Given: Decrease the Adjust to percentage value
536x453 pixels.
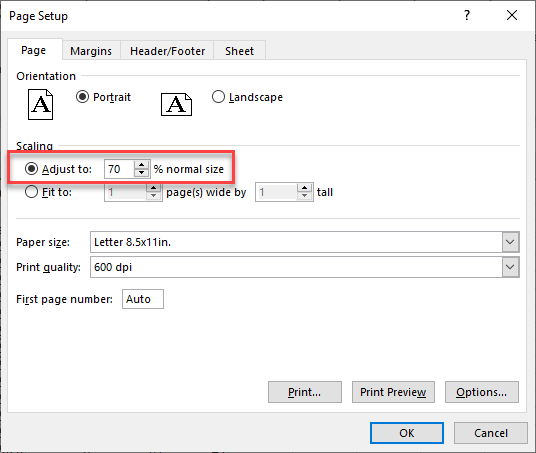Looking at the screenshot, I should [141, 173].
